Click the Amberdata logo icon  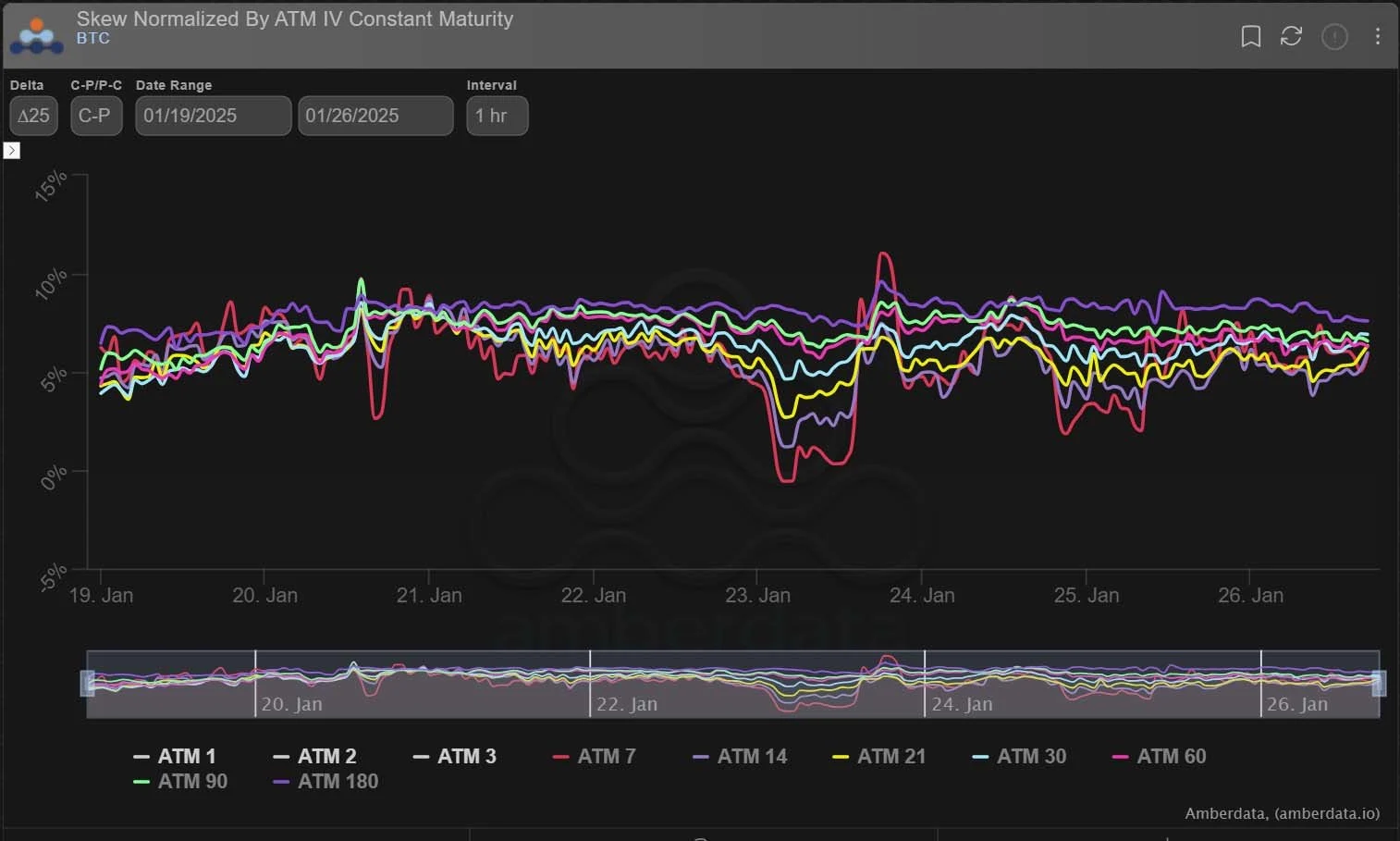tap(37, 35)
